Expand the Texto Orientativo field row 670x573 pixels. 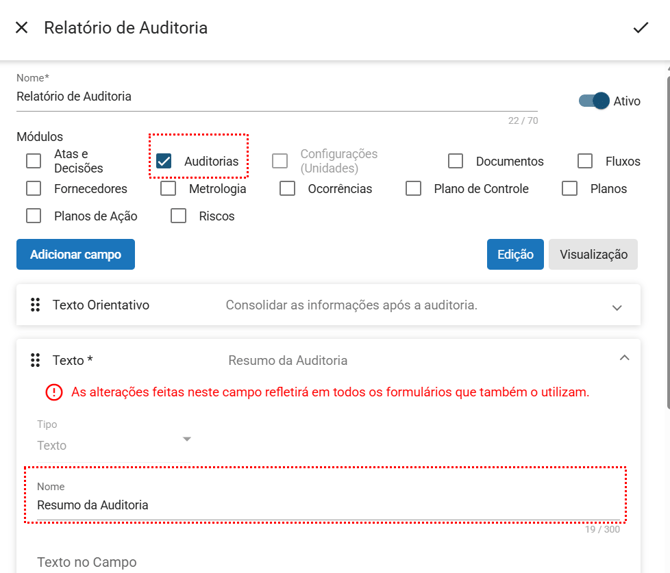tap(617, 307)
